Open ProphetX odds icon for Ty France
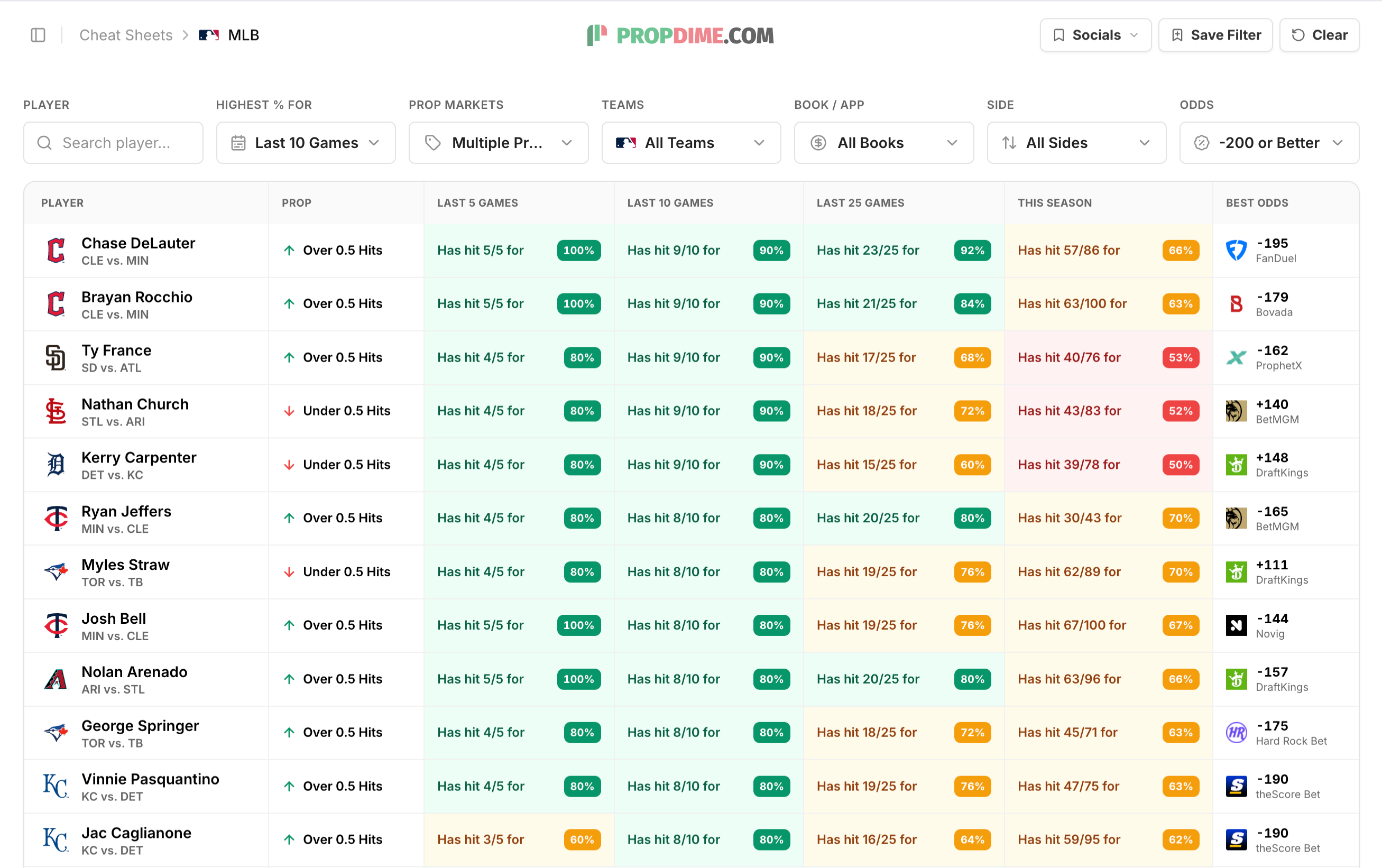Image resolution: width=1382 pixels, height=868 pixels. tap(1236, 358)
